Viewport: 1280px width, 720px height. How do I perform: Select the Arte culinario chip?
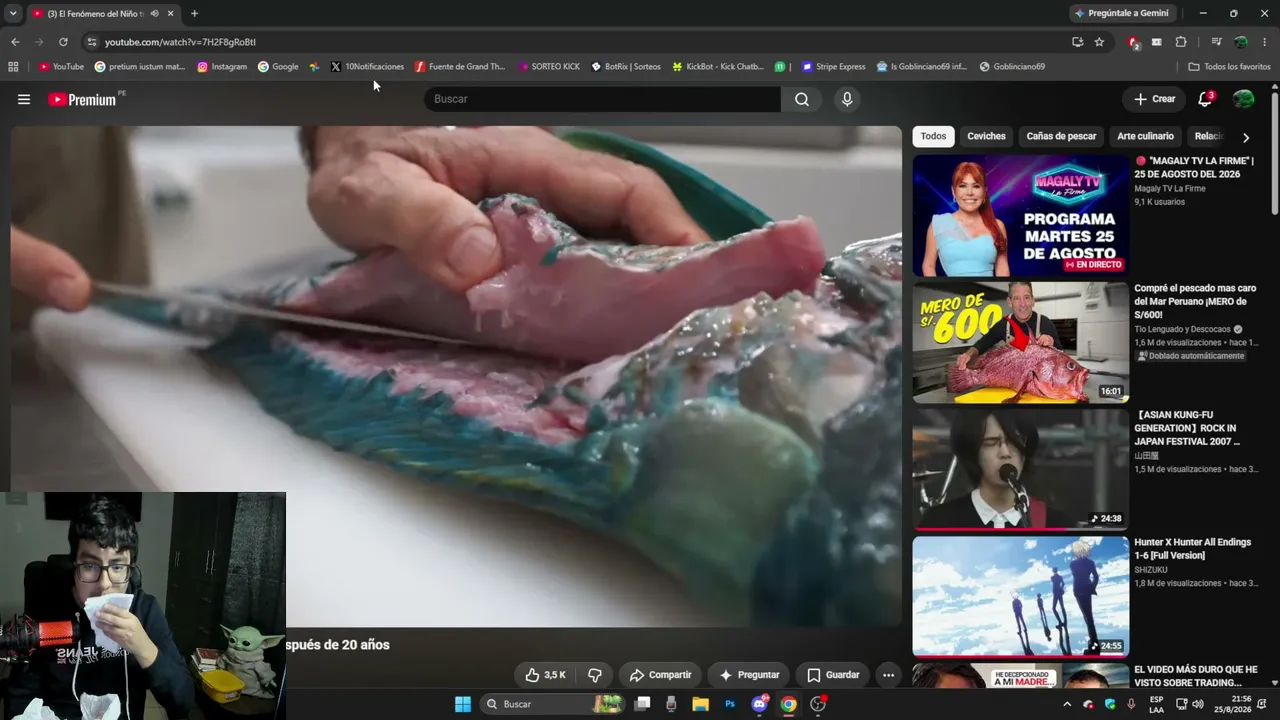(1145, 137)
